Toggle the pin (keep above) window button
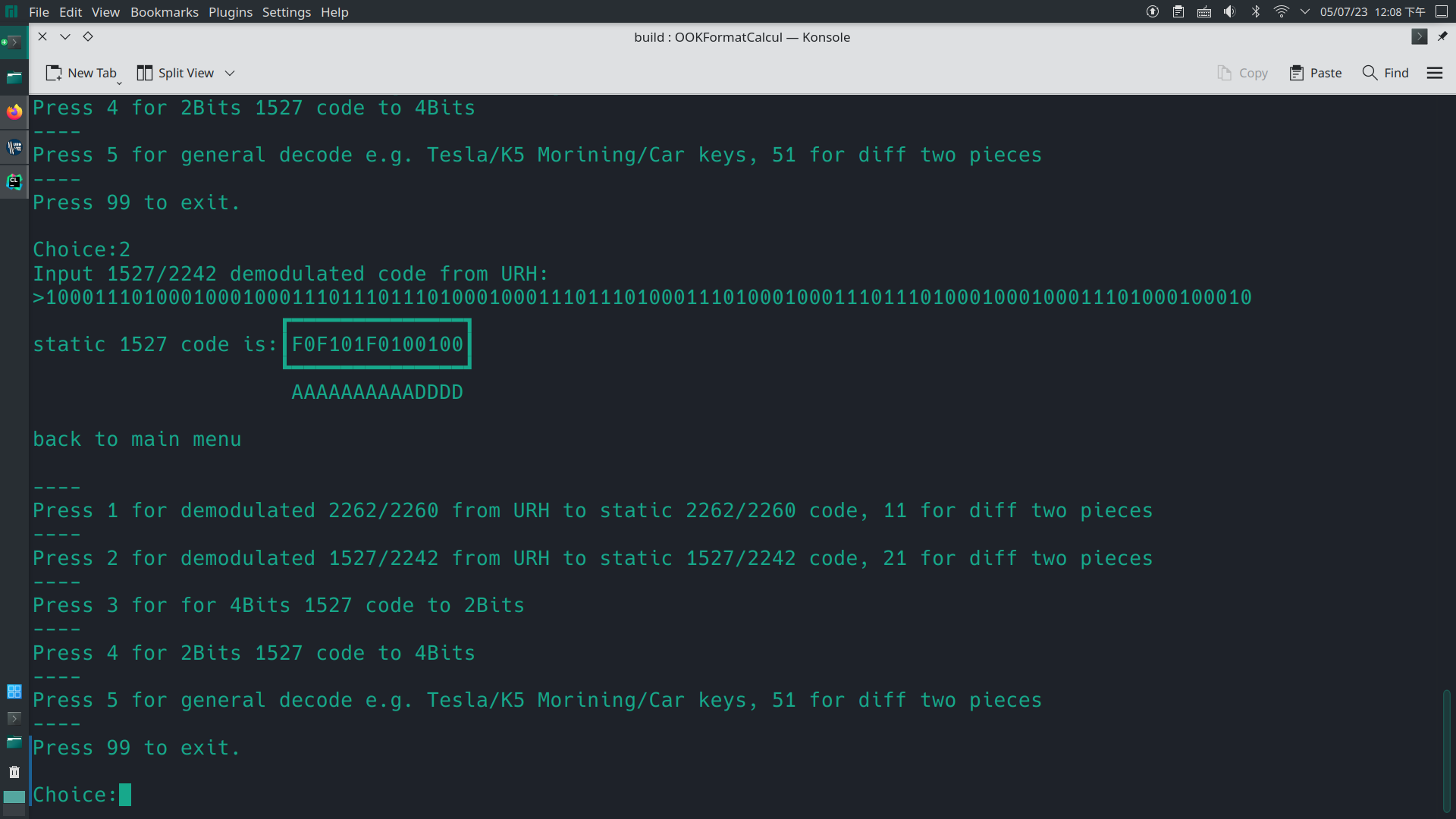 (x=1442, y=36)
